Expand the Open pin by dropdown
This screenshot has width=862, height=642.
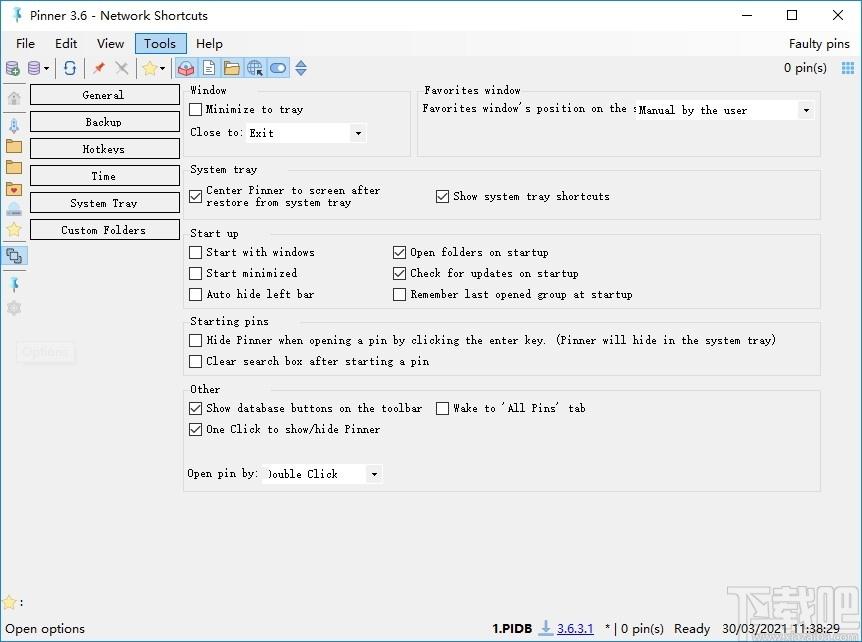374,474
